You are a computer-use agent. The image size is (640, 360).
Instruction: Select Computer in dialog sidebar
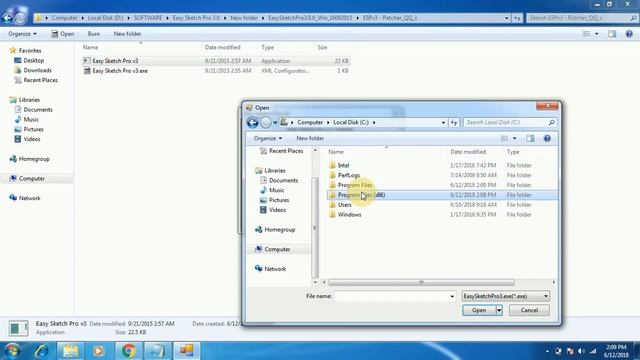point(273,249)
